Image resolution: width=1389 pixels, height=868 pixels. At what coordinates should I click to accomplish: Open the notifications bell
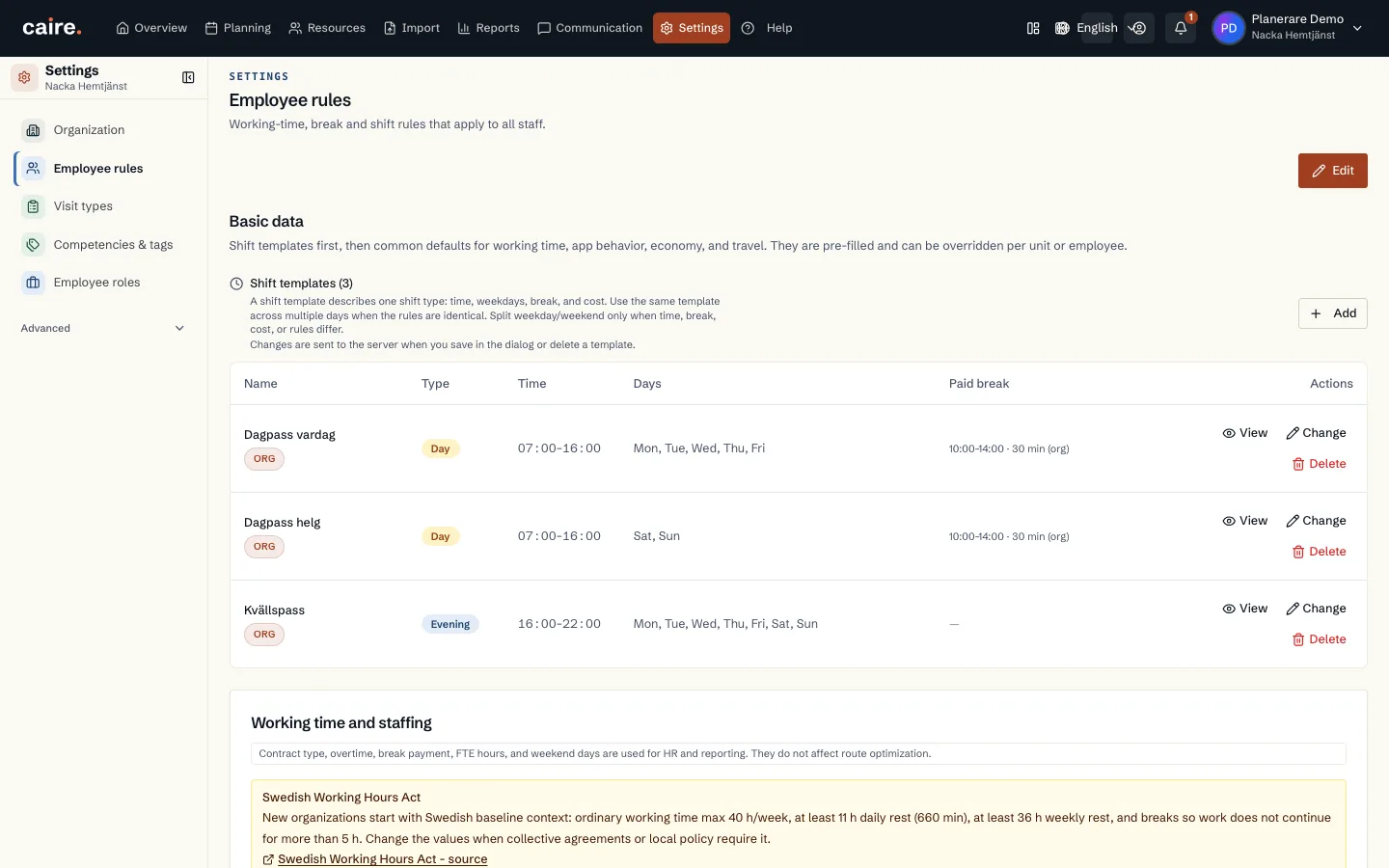tap(1181, 28)
